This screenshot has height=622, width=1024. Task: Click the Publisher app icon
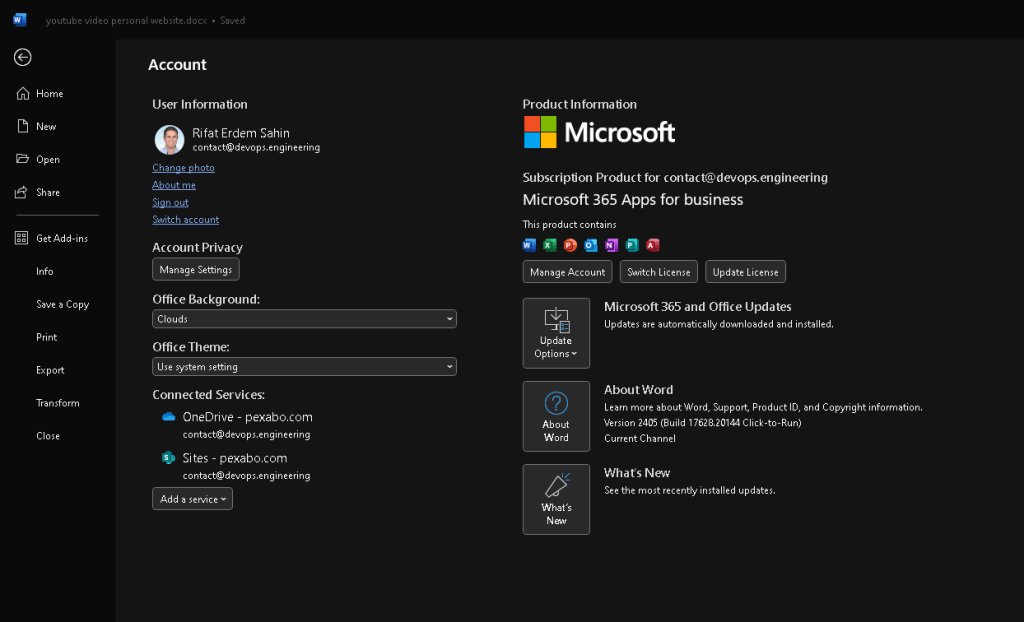click(632, 245)
